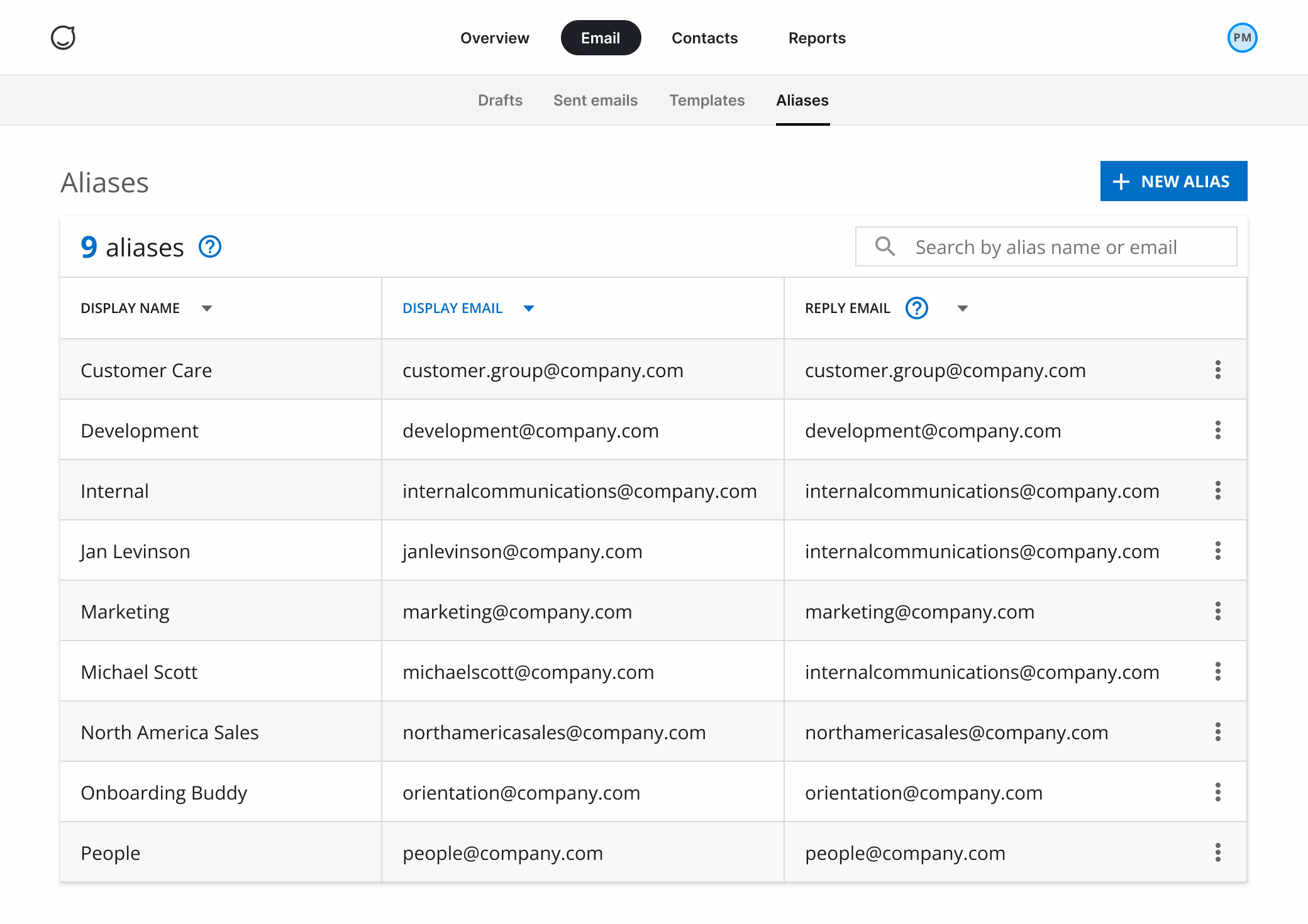Open the Display Email sort dropdown
The image size is (1308, 924).
pos(529,309)
